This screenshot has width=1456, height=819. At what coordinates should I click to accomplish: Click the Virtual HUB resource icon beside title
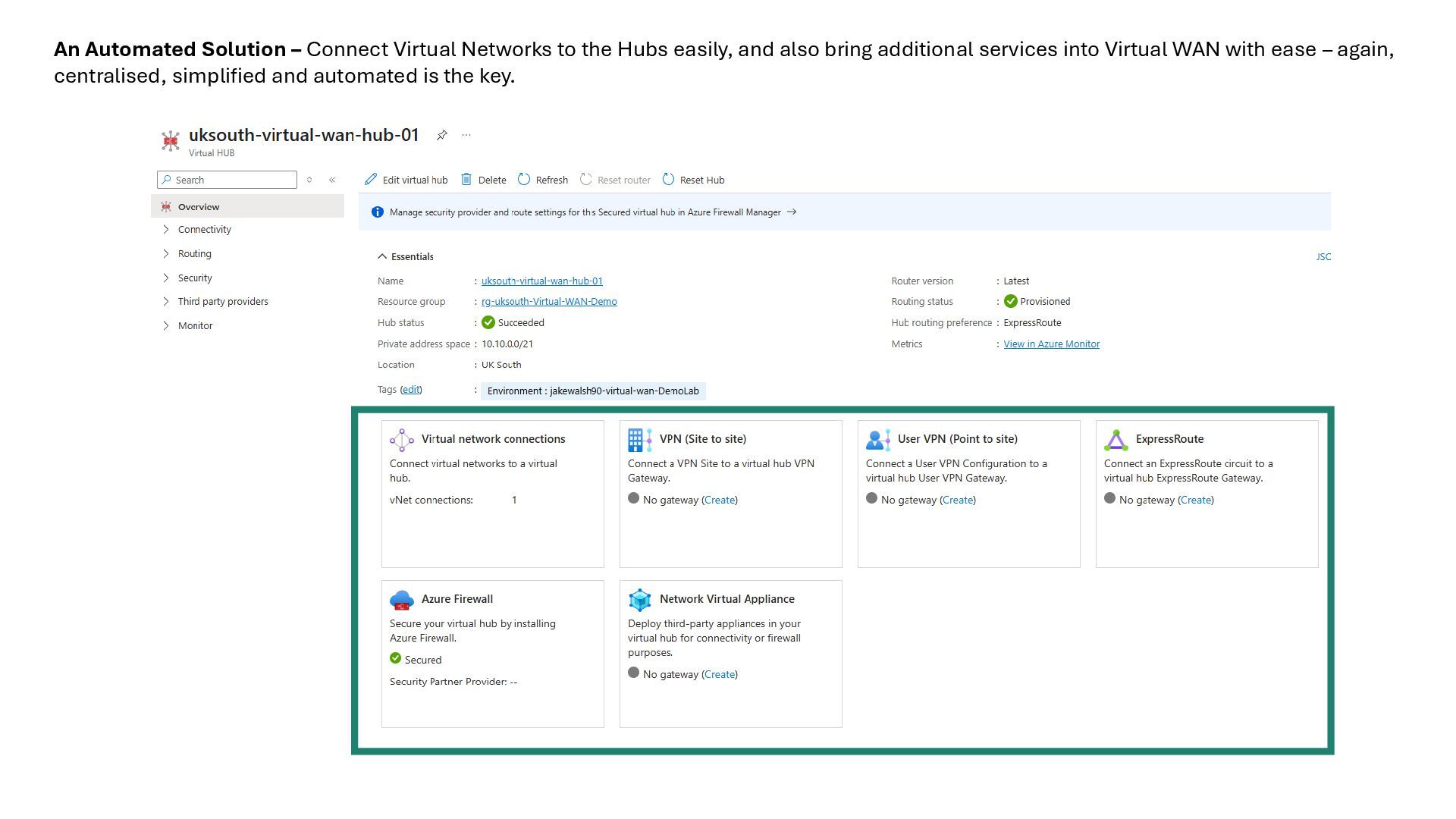tap(171, 141)
